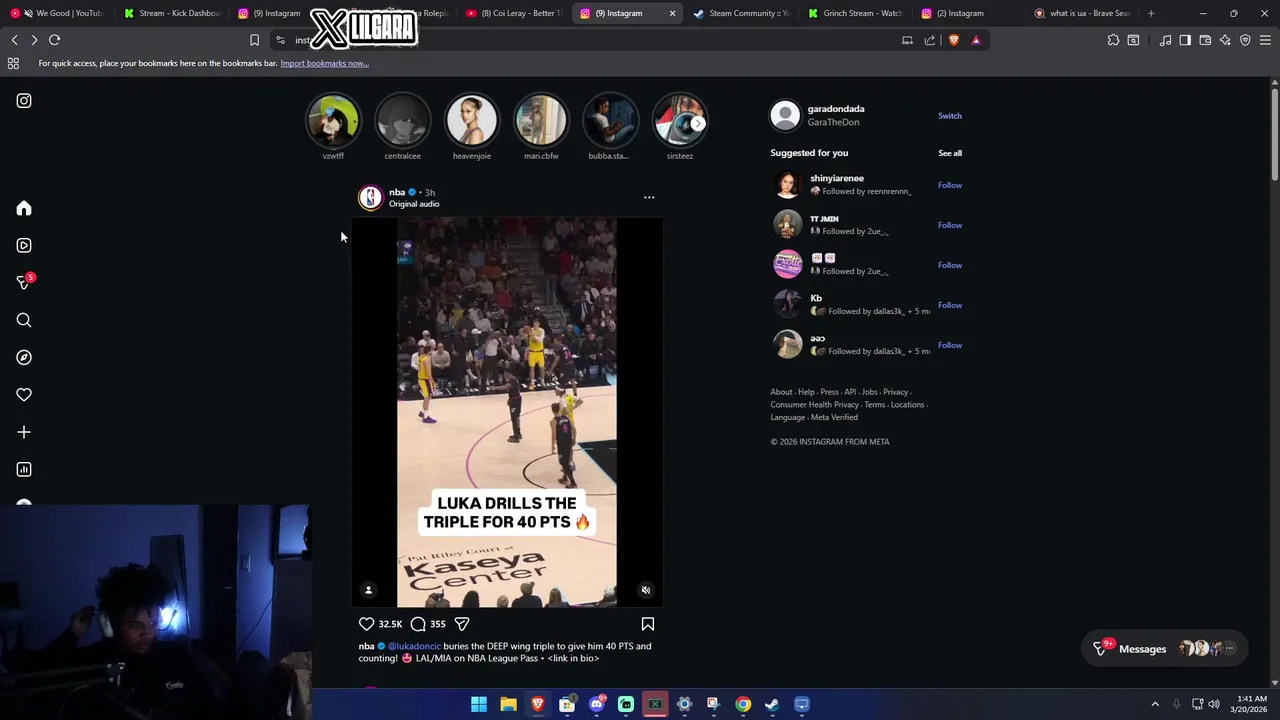Create new post with plus icon
The width and height of the screenshot is (1280, 720).
click(x=24, y=432)
